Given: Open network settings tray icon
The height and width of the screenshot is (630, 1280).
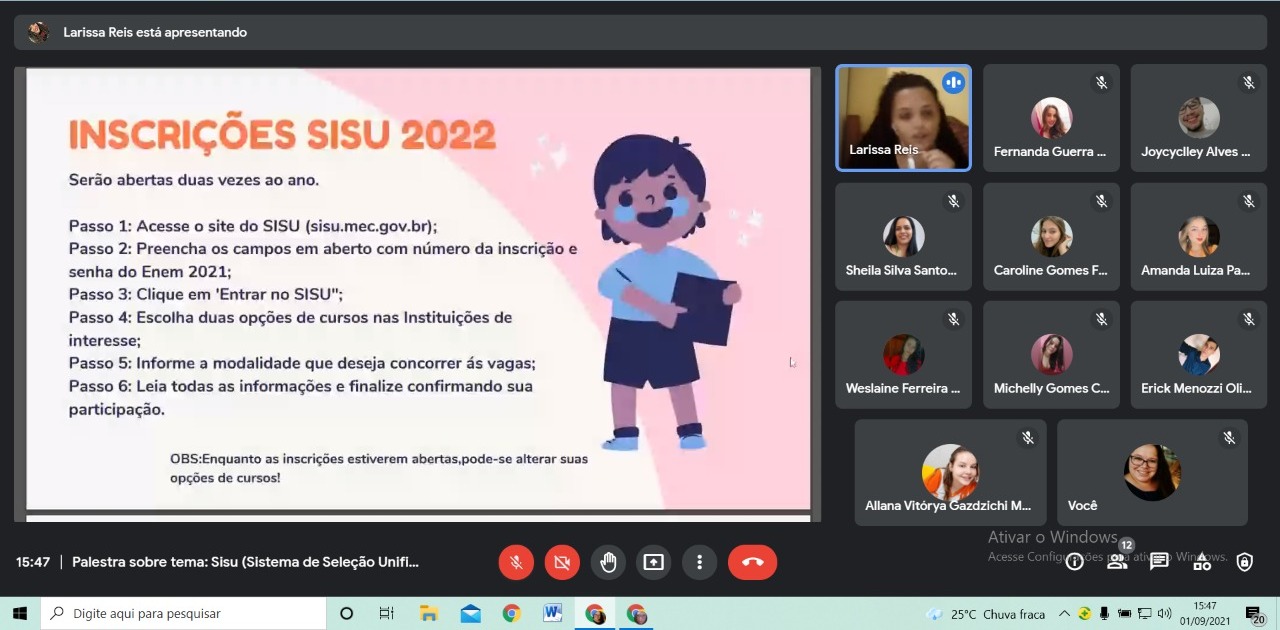Looking at the screenshot, I should pos(1144,613).
